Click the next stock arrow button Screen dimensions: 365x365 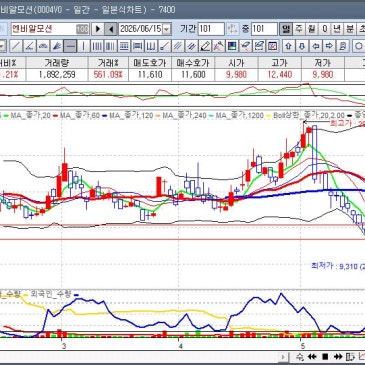coord(98,29)
